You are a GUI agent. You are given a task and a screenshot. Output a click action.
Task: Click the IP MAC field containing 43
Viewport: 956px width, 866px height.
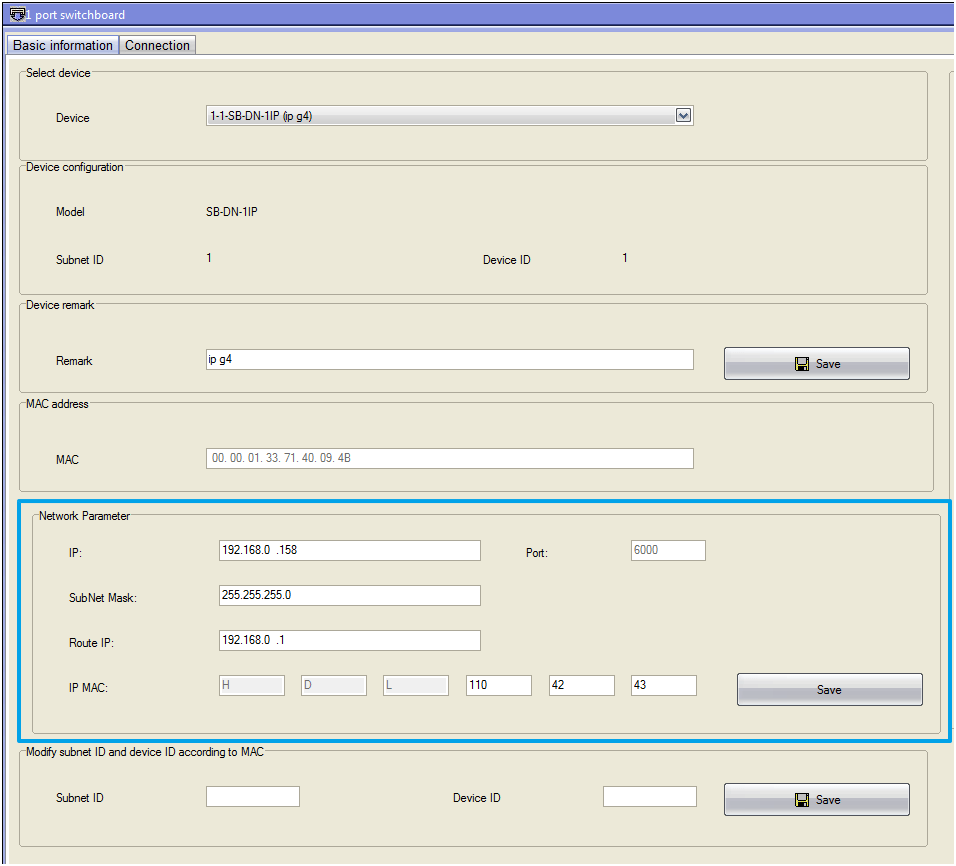(663, 685)
